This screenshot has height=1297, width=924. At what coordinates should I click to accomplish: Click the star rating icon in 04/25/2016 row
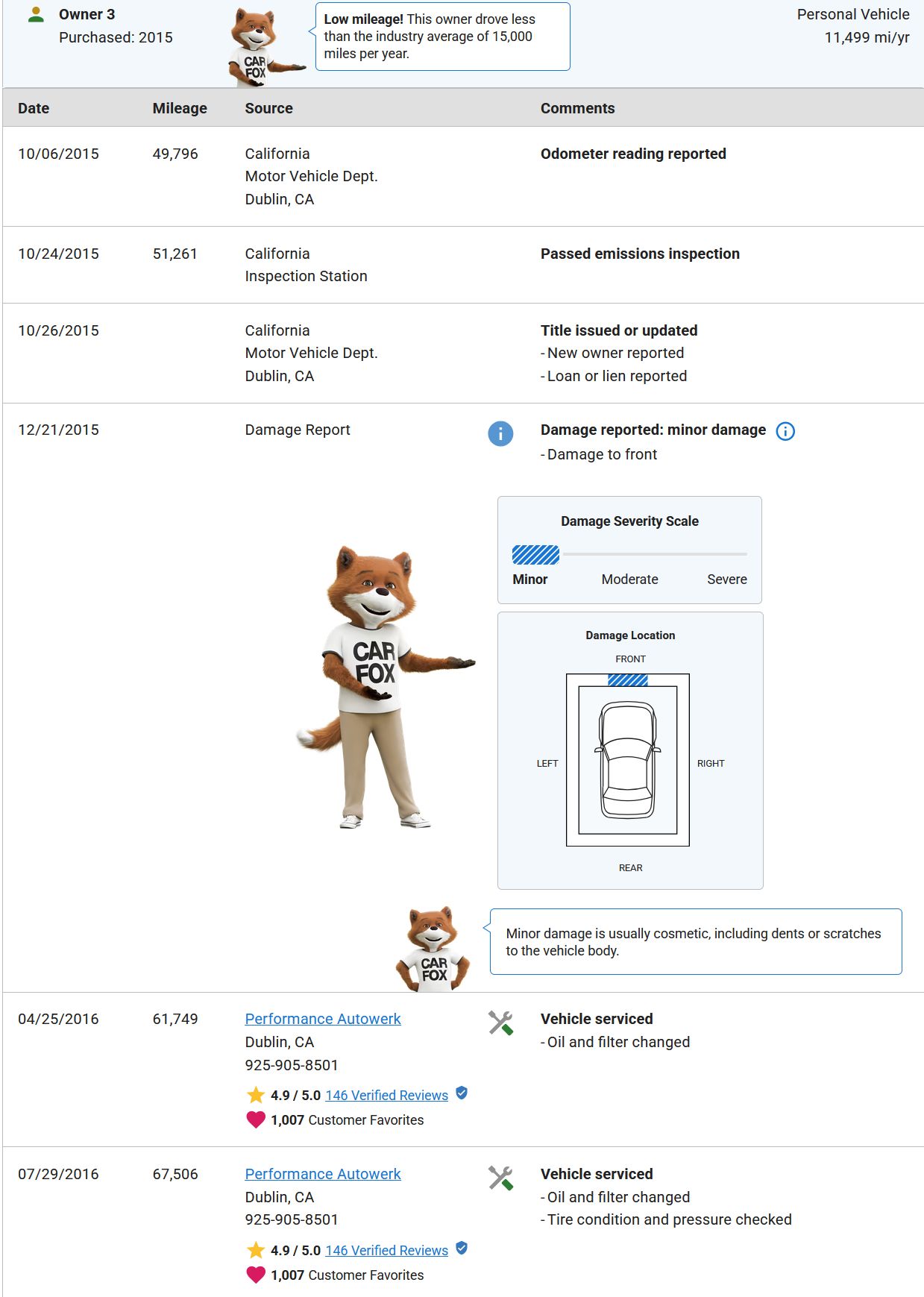point(256,1095)
